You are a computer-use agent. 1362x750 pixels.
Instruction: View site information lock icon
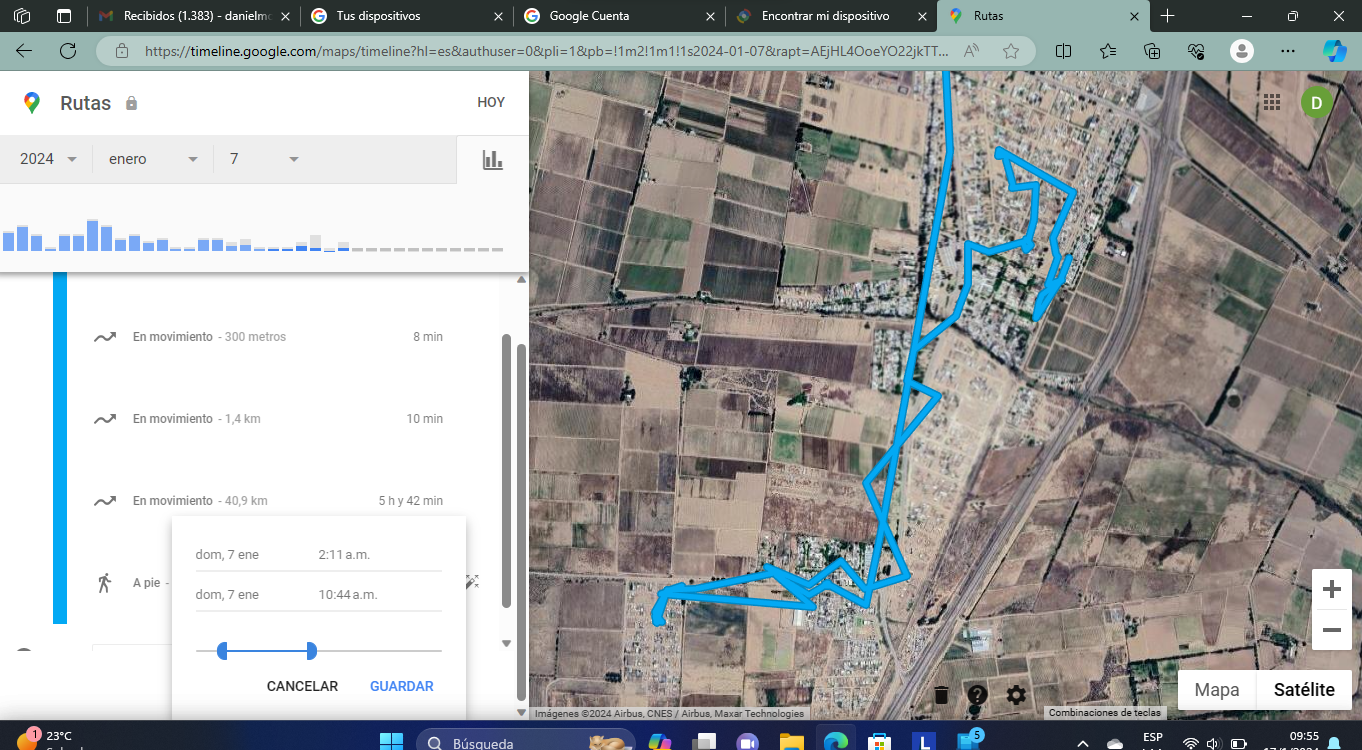pyautogui.click(x=122, y=51)
